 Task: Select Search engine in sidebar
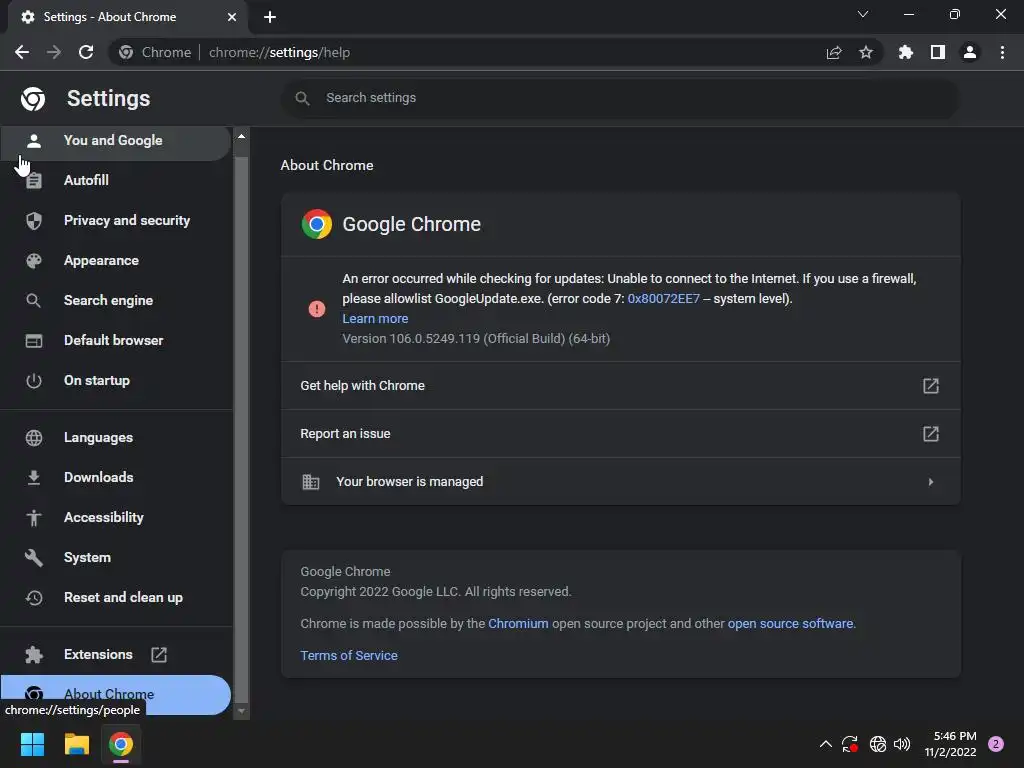click(x=115, y=300)
